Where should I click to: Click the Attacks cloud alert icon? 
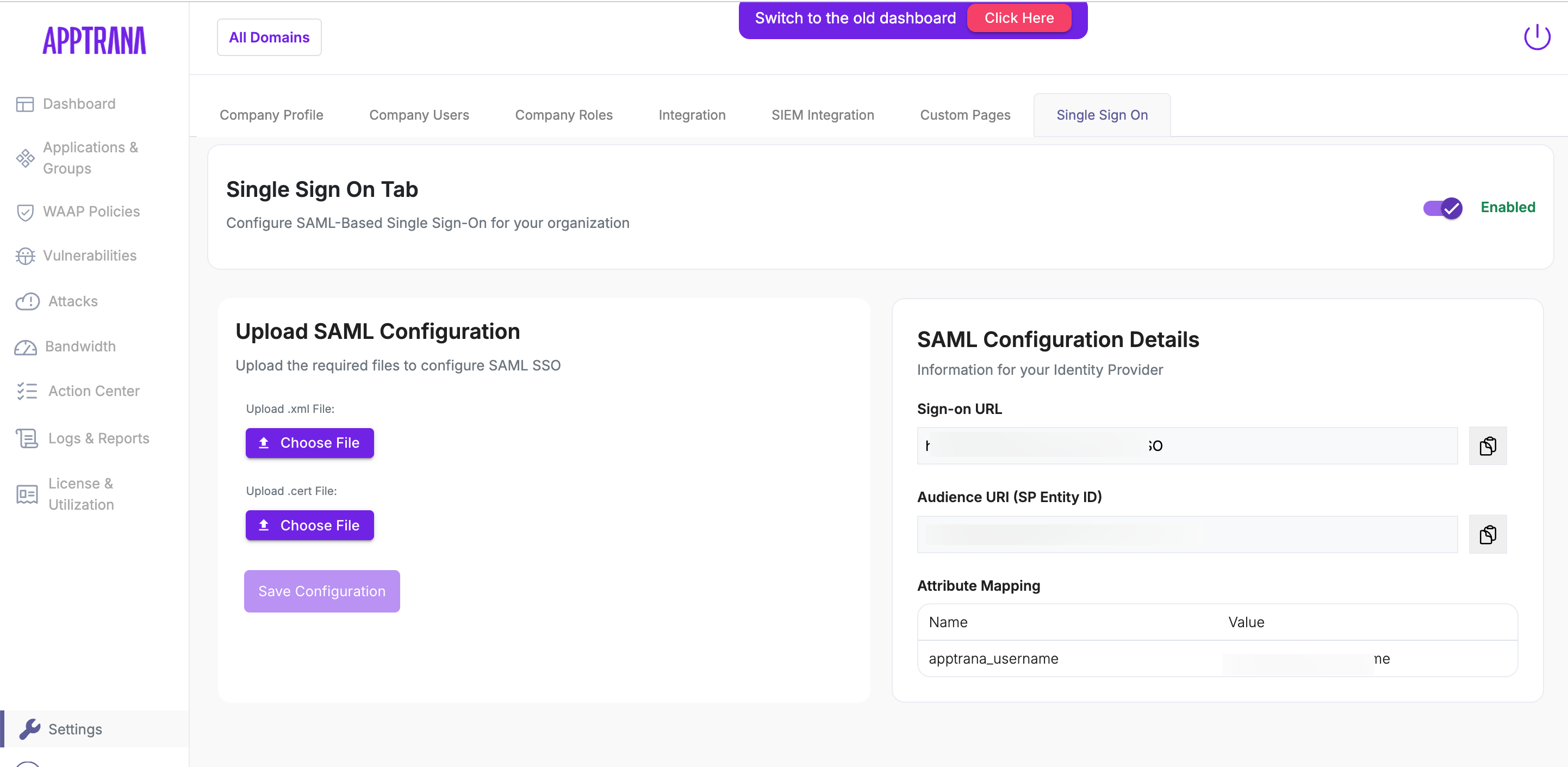[x=27, y=301]
